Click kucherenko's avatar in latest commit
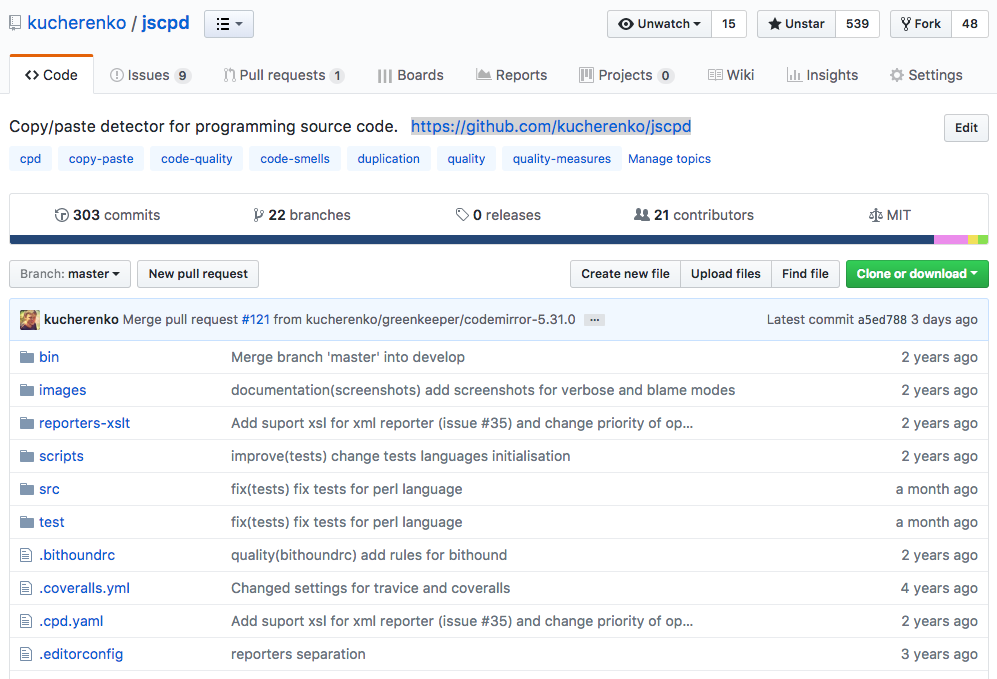 (x=30, y=320)
